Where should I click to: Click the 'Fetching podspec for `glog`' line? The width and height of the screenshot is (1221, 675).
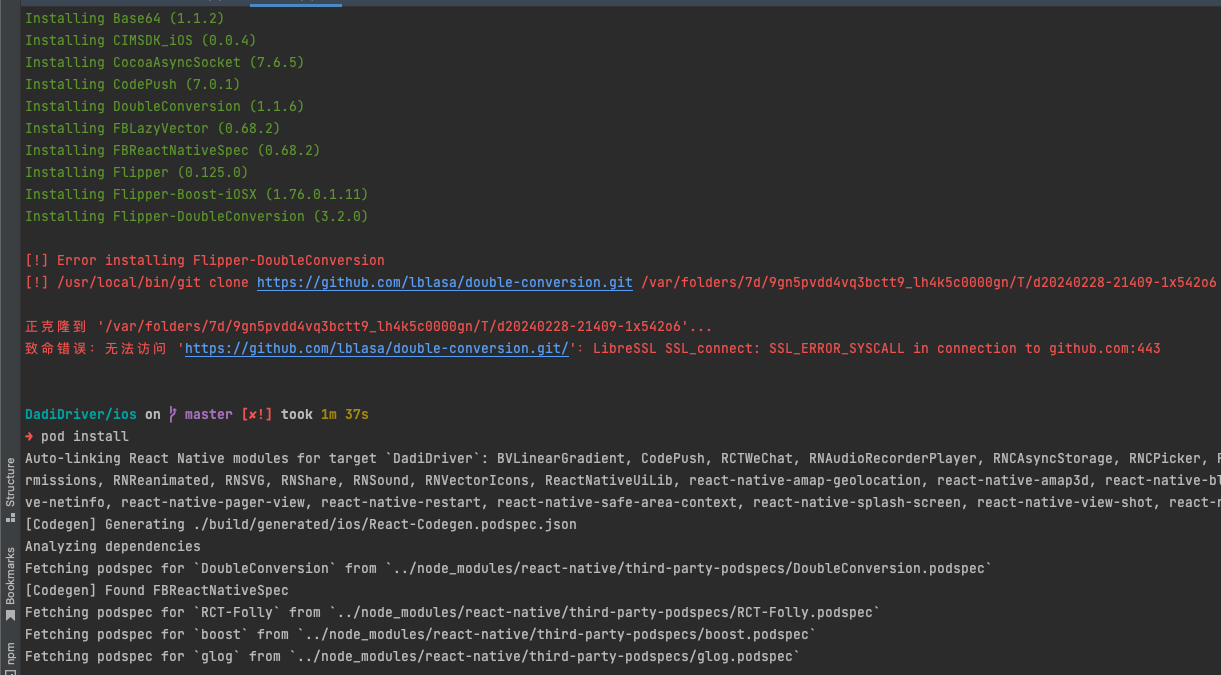[413, 656]
